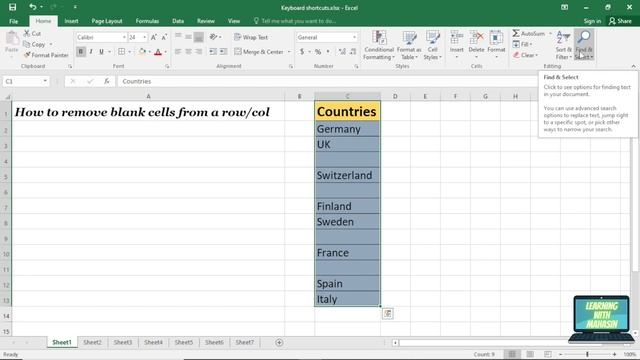Click the Tell me what you want box
The height and width of the screenshot is (360, 640).
click(295, 21)
